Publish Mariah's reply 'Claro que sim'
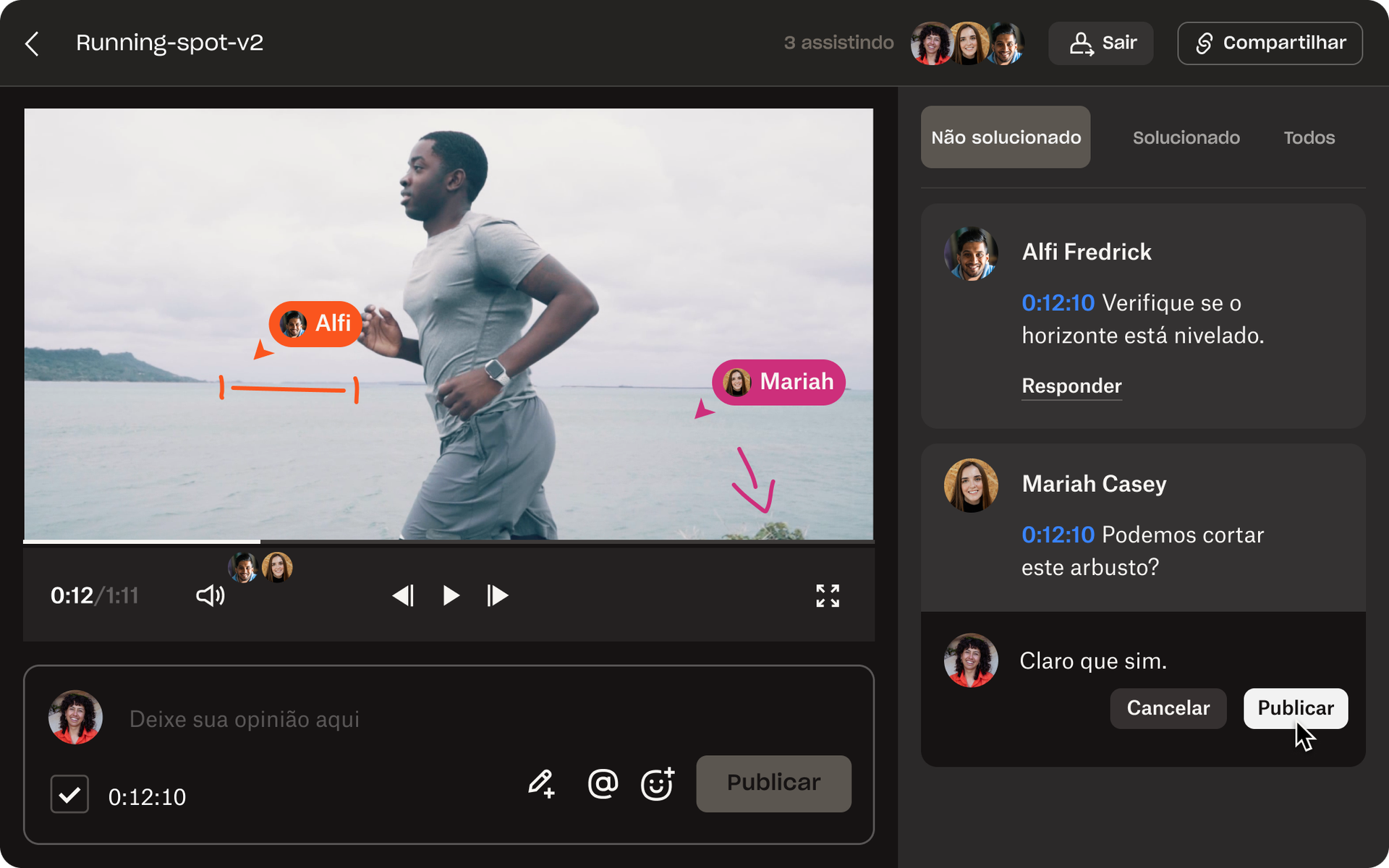 click(1295, 708)
